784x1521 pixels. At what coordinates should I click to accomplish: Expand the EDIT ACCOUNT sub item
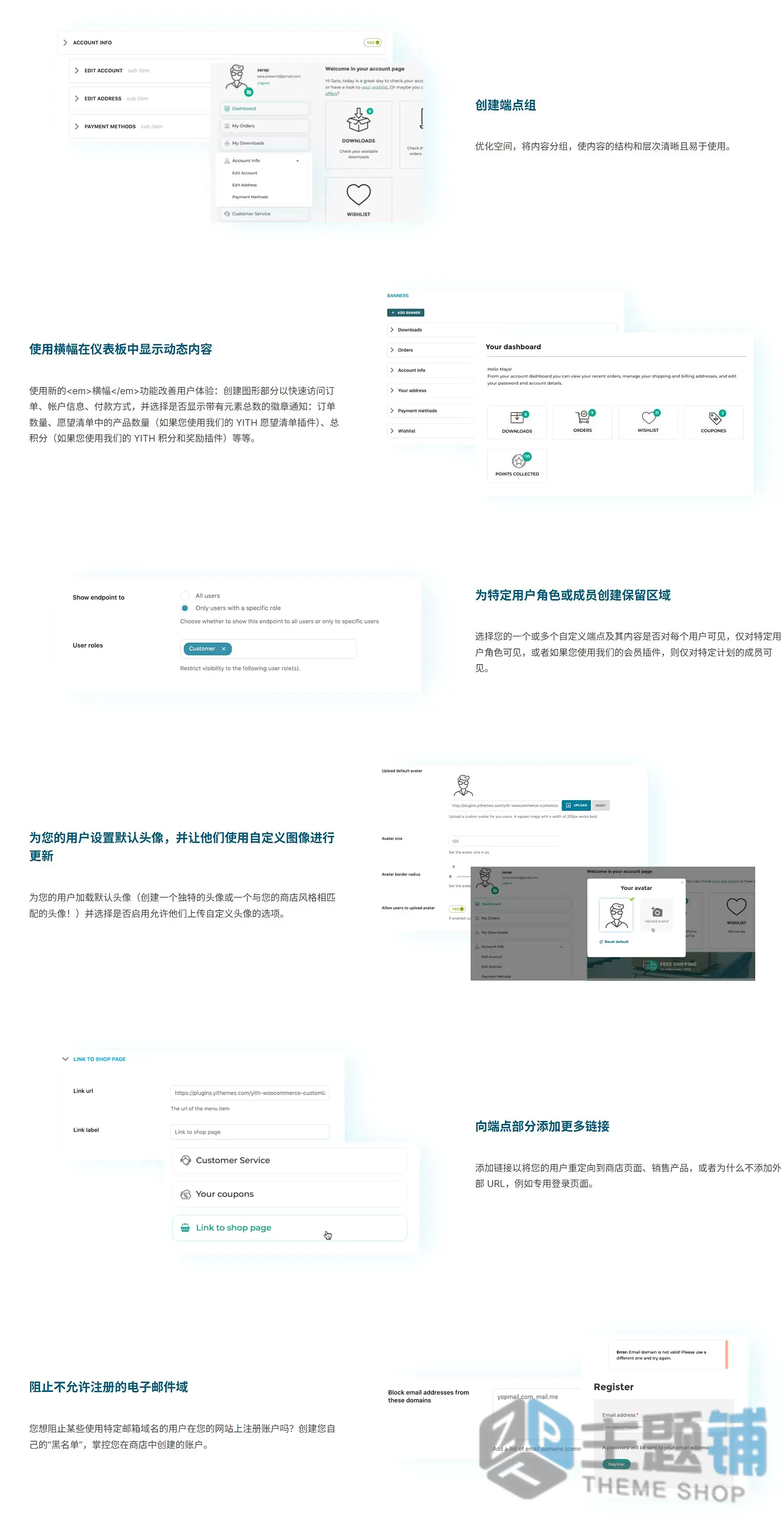pos(77,70)
